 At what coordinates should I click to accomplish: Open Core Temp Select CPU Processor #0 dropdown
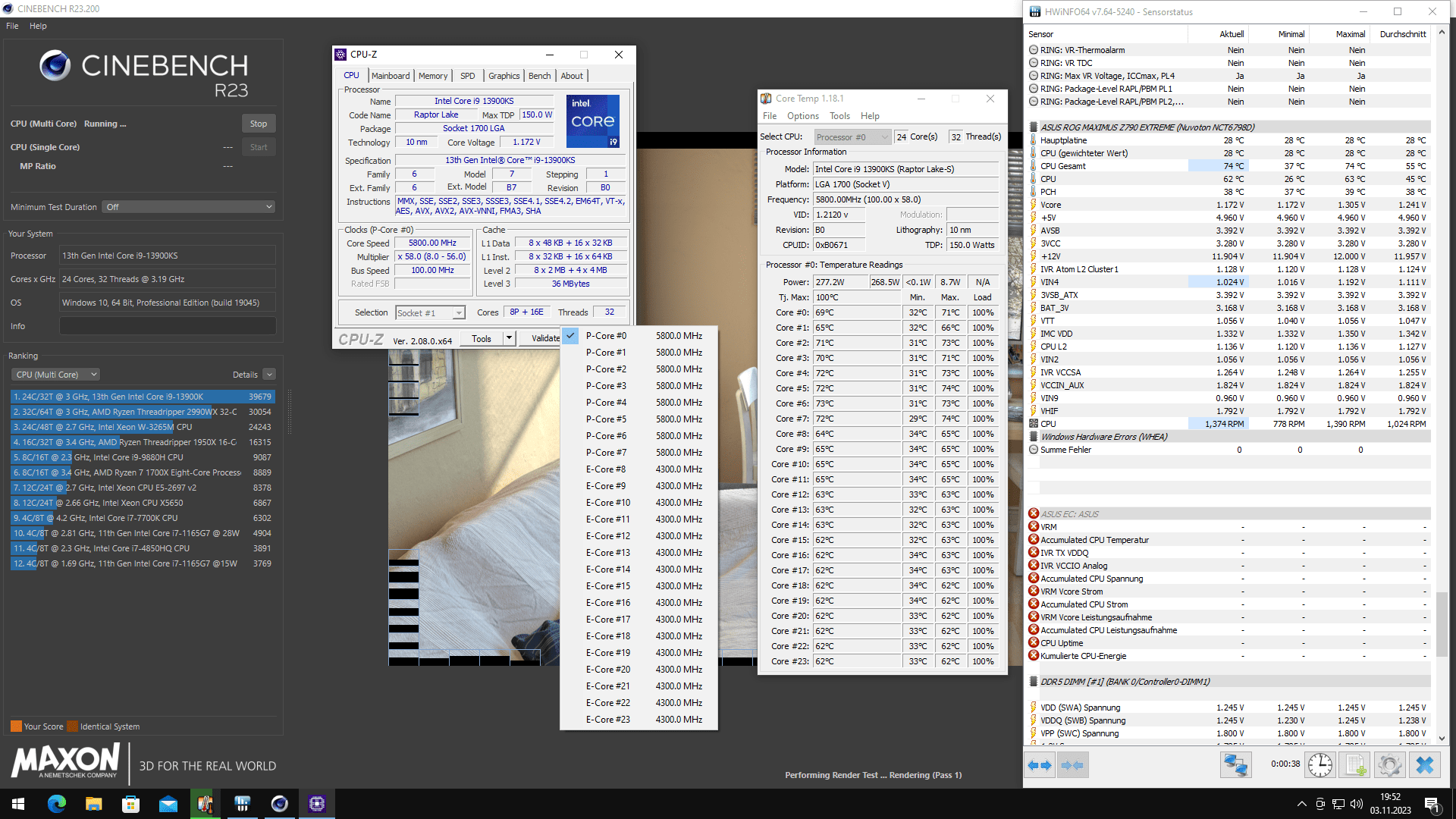pyautogui.click(x=852, y=137)
